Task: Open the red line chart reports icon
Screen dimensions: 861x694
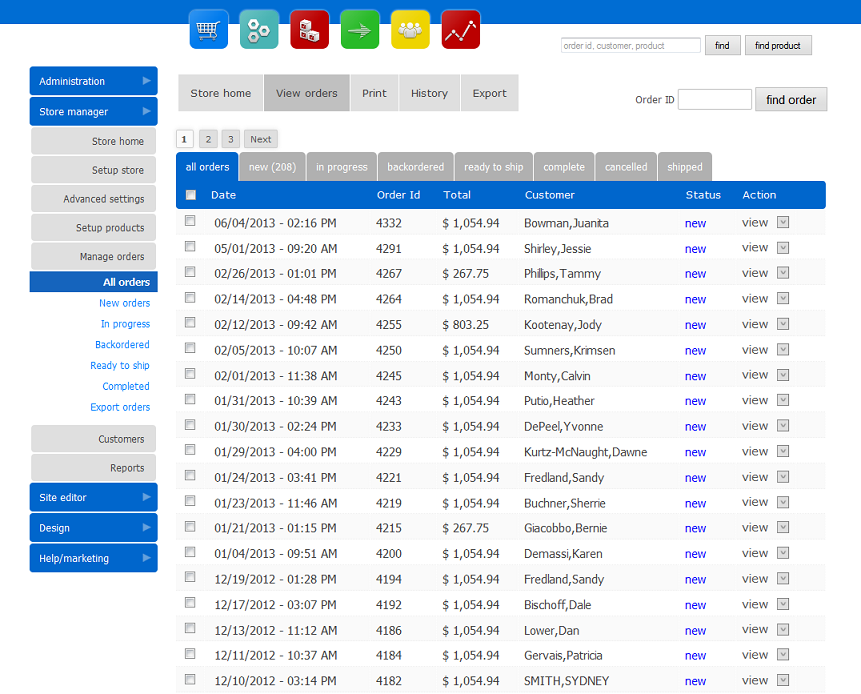Action: (x=461, y=30)
